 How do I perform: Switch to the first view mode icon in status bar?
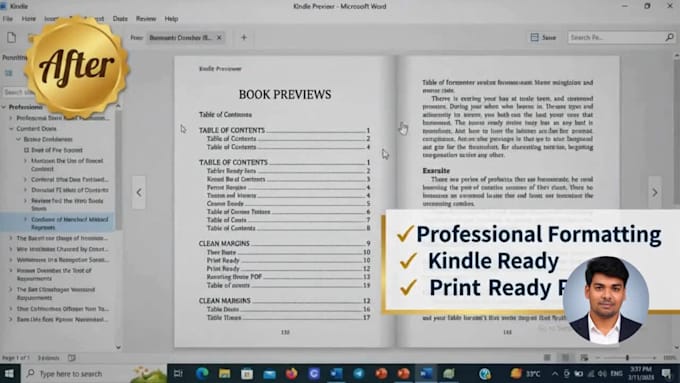[547, 357]
